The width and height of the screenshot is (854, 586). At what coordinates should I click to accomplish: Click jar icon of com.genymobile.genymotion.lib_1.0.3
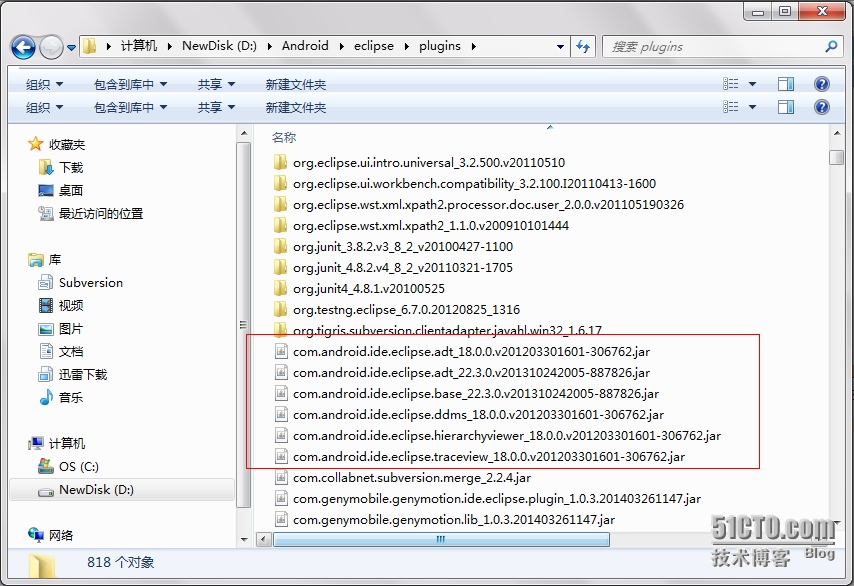pos(280,519)
